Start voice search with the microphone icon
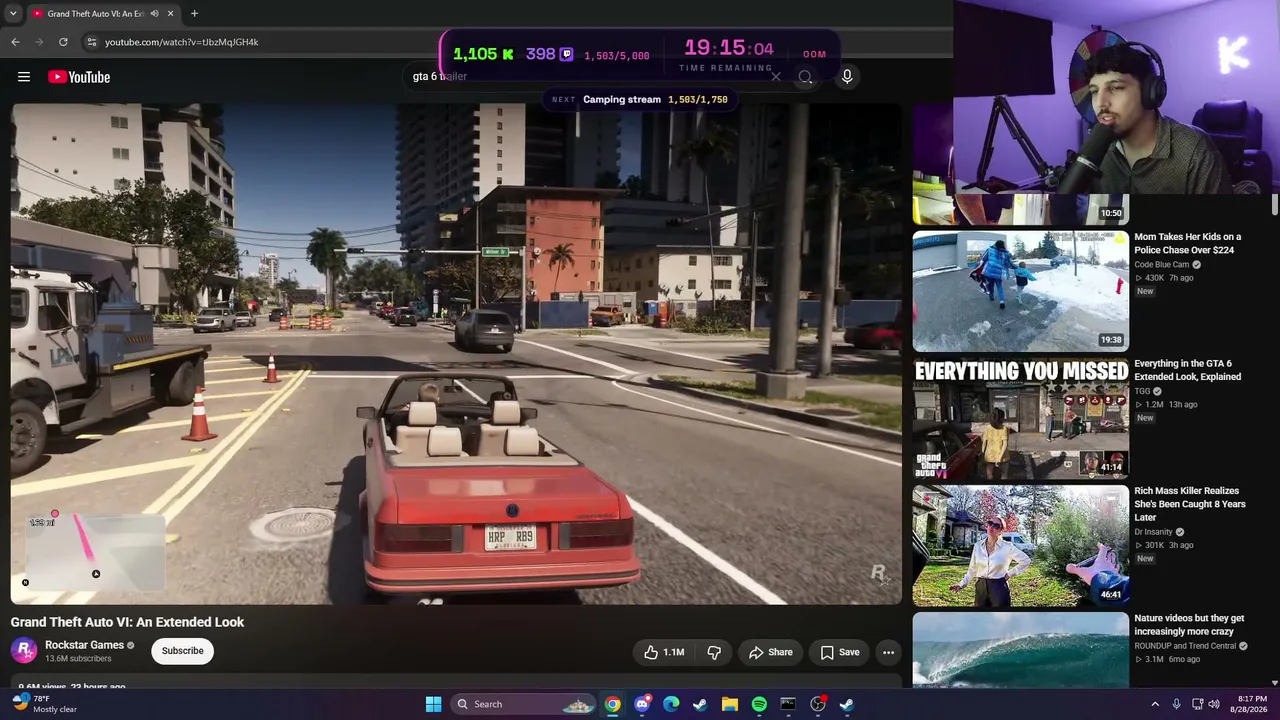Image resolution: width=1280 pixels, height=720 pixels. 847,76
